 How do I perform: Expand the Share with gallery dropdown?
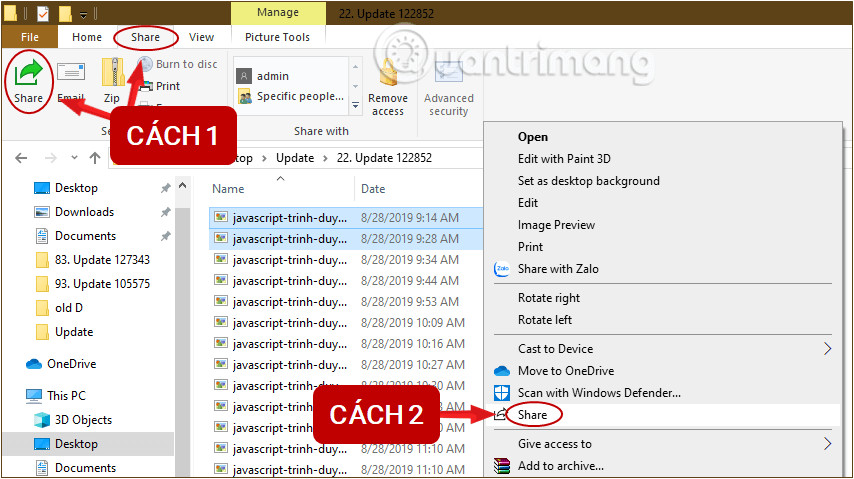[x=356, y=105]
